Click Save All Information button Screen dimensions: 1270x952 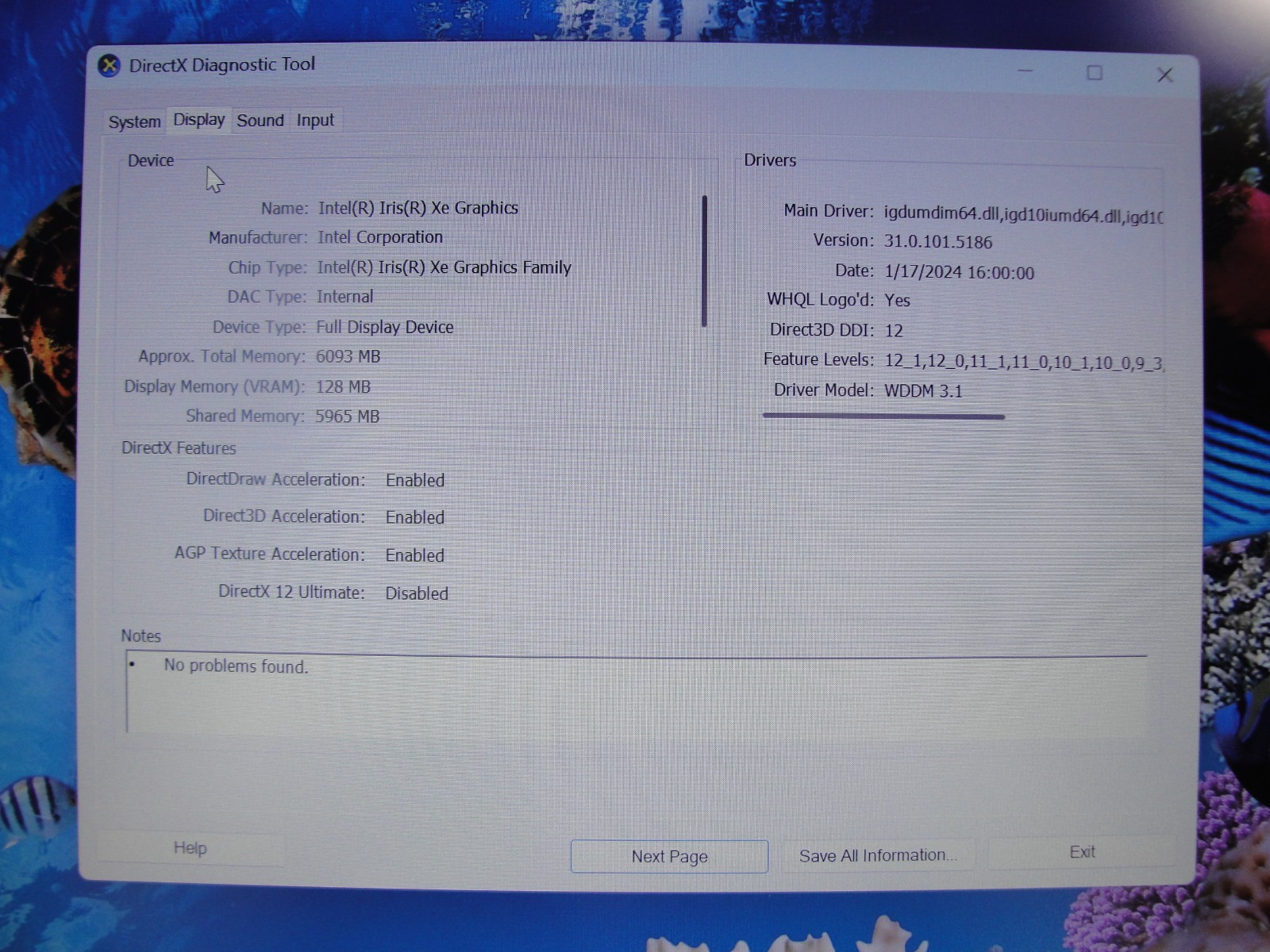[x=878, y=855]
